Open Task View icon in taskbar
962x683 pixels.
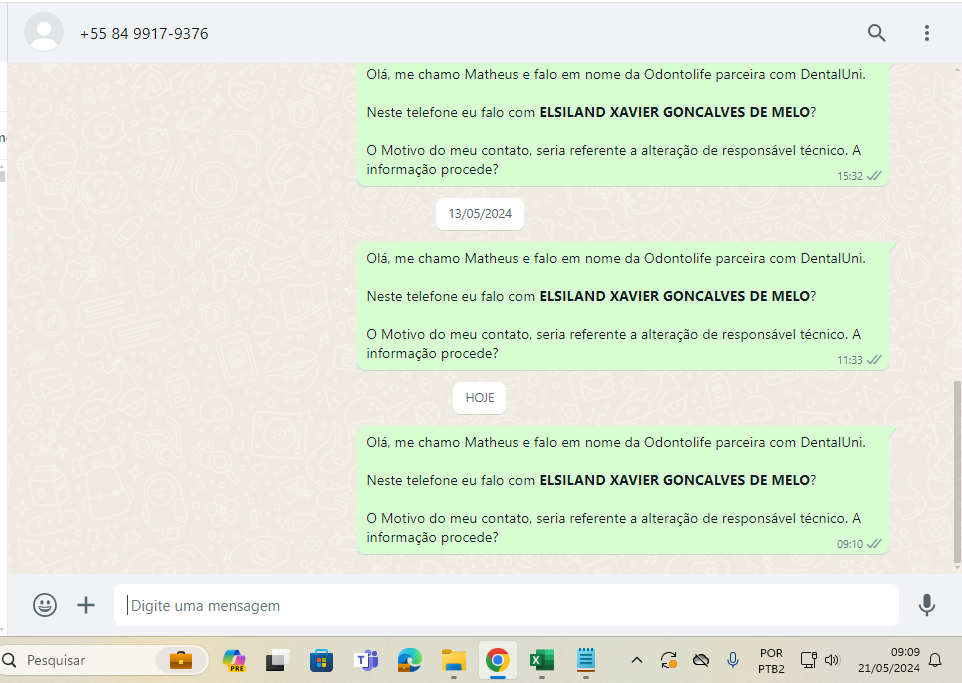tap(277, 660)
